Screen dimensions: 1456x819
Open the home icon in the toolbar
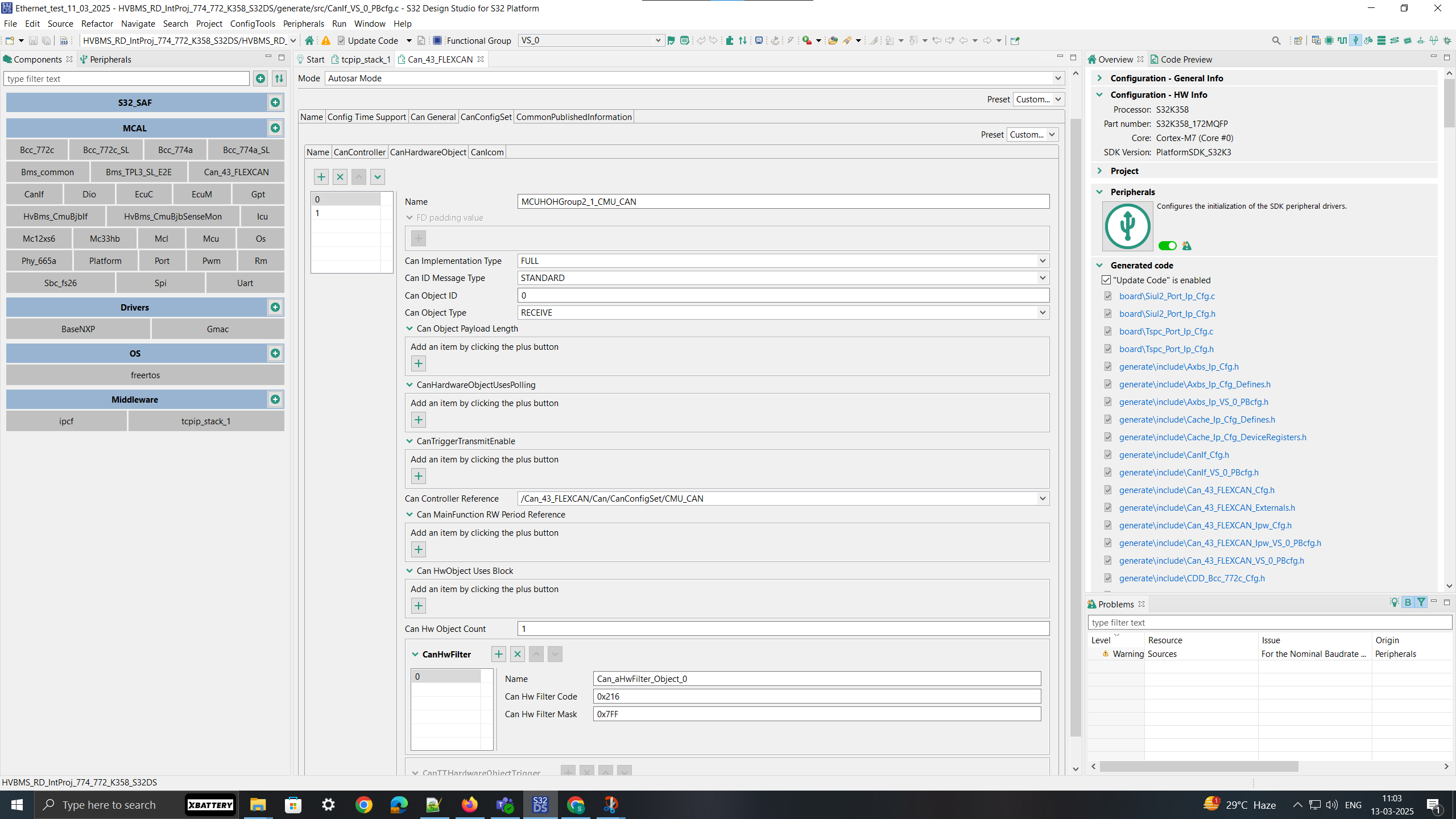[x=309, y=40]
